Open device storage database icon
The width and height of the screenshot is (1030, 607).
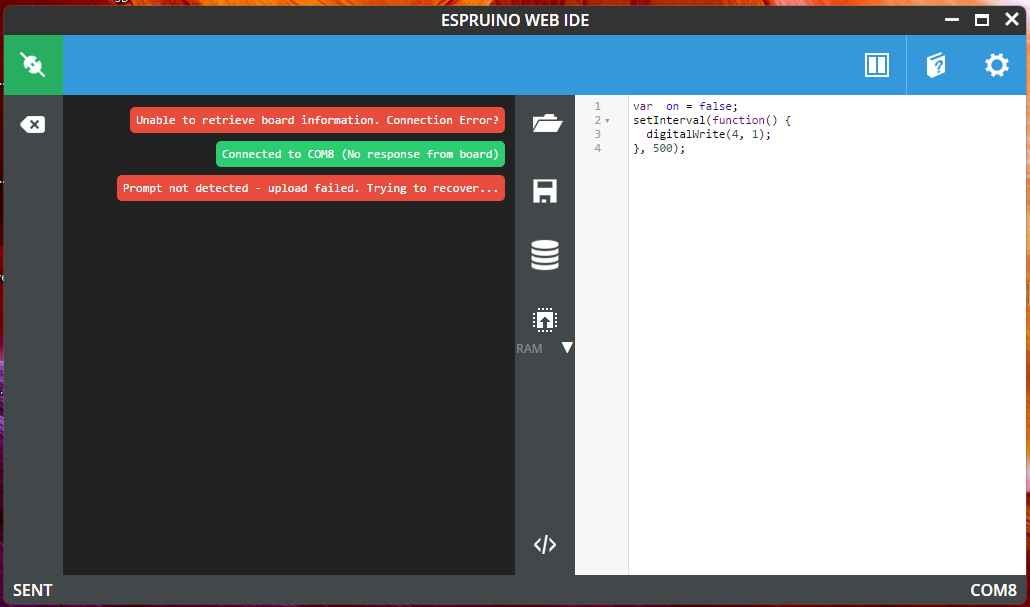[x=545, y=255]
